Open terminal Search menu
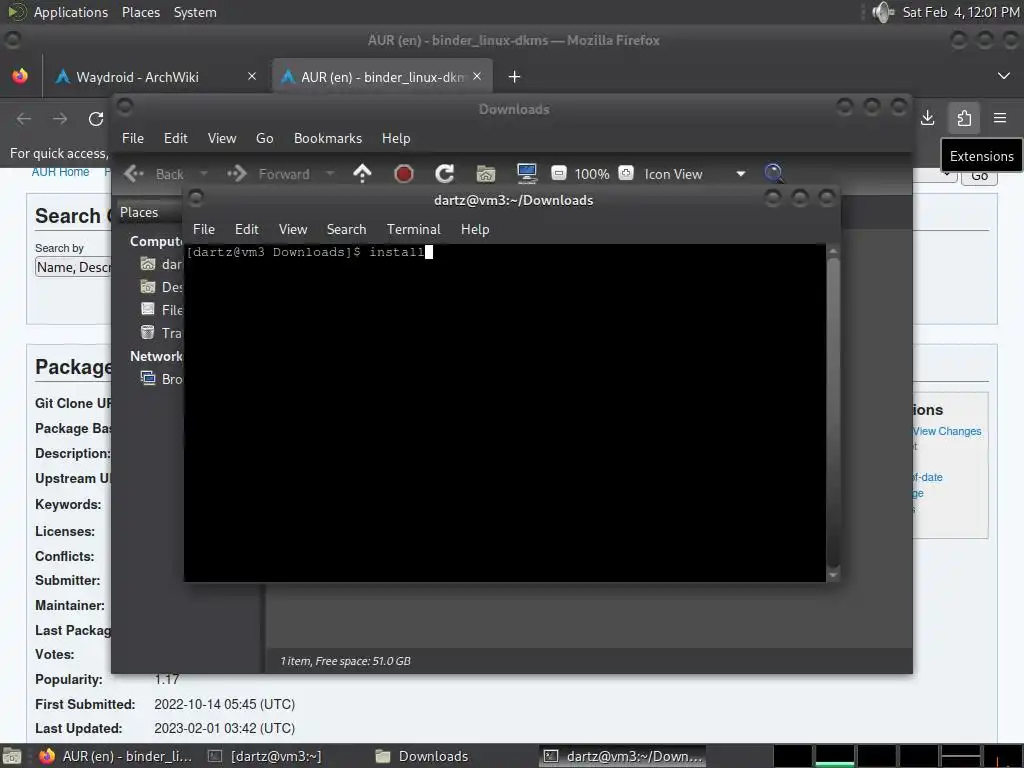This screenshot has width=1024, height=768. coord(346,229)
